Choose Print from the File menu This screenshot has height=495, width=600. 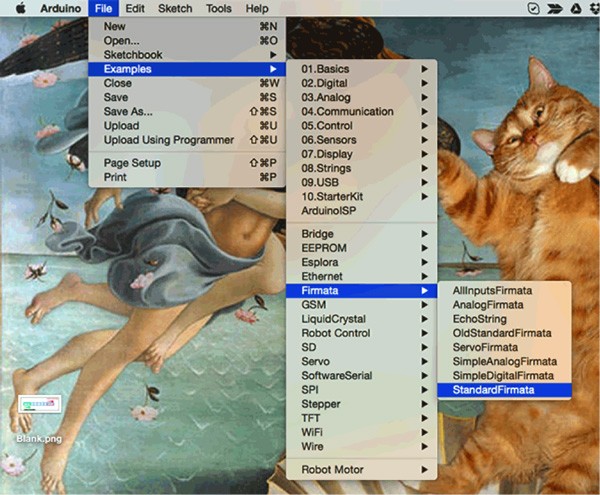[187, 177]
